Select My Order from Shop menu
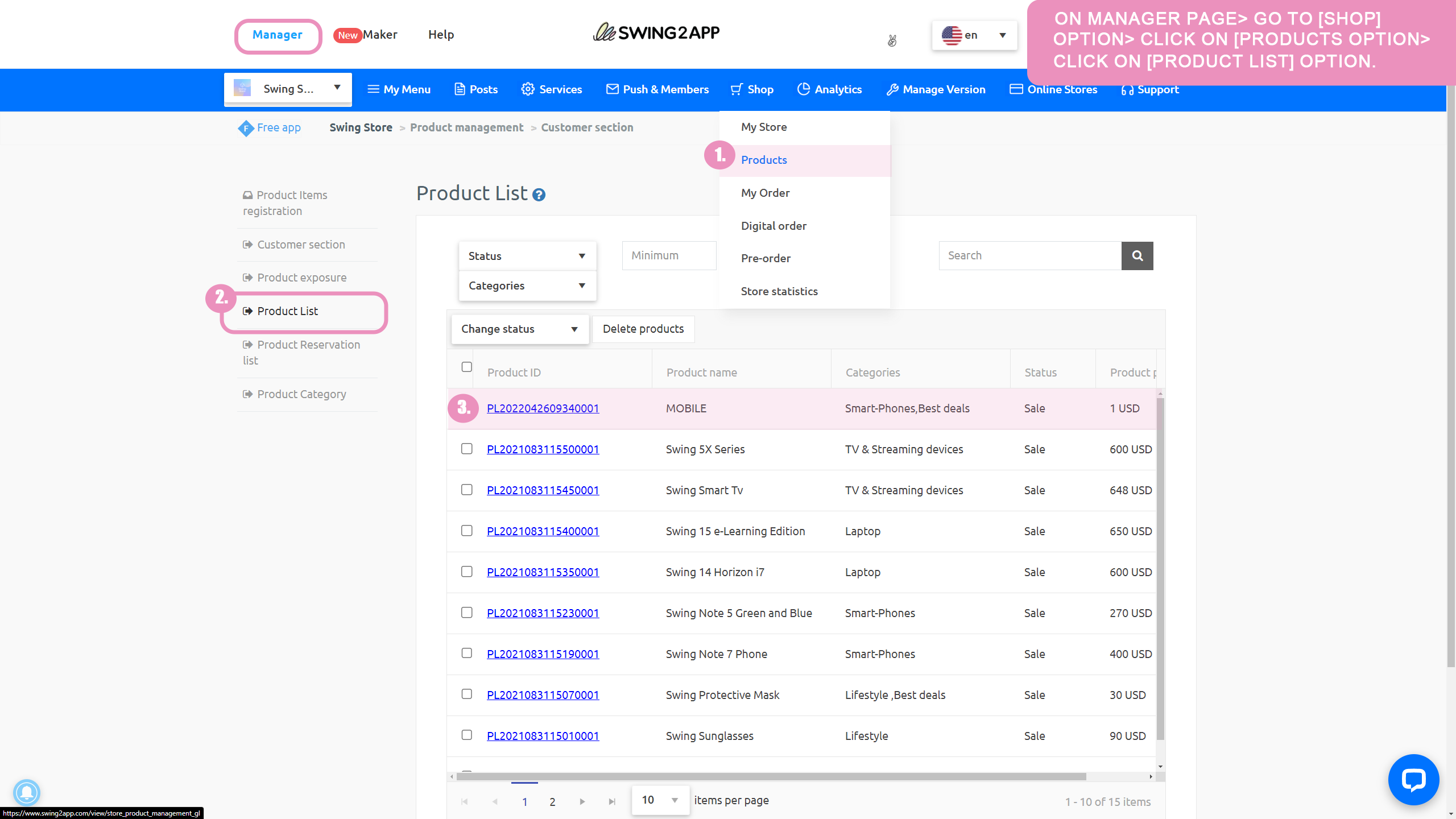 [x=765, y=193]
